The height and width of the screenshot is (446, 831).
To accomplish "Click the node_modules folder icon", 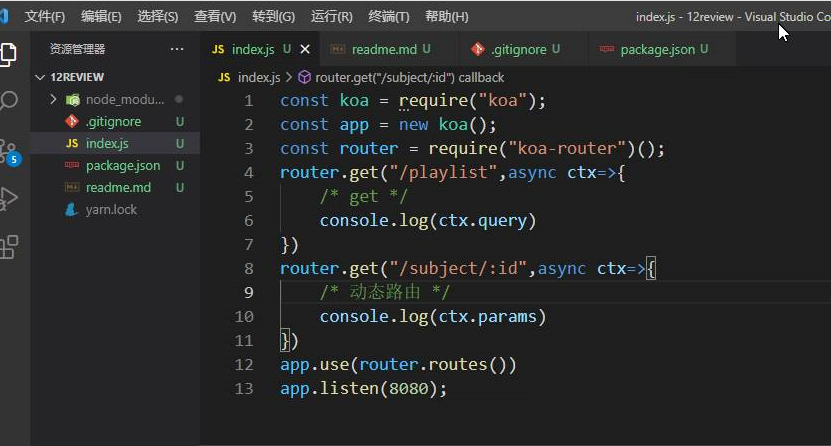I will (x=73, y=100).
